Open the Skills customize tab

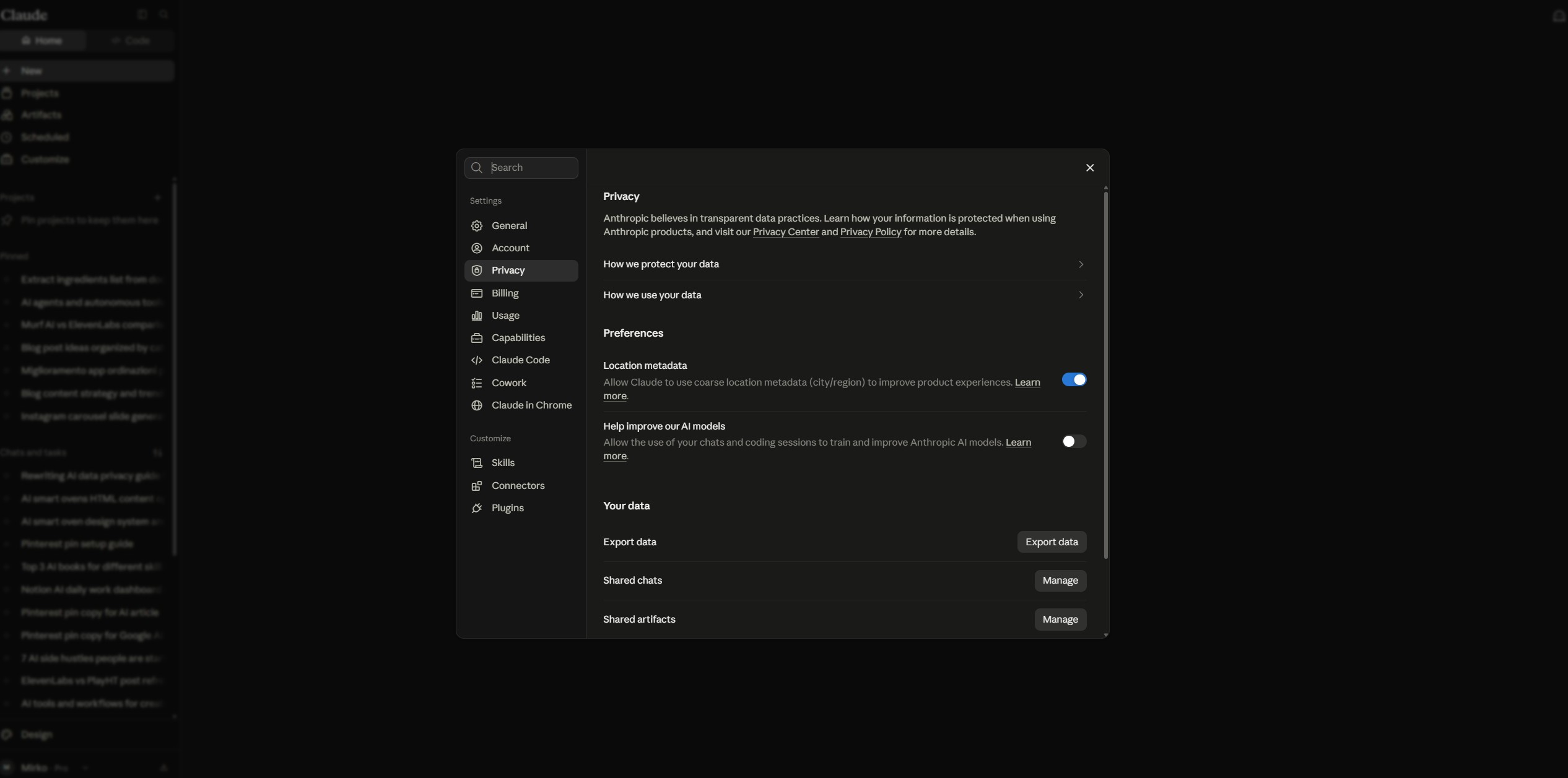[521, 463]
